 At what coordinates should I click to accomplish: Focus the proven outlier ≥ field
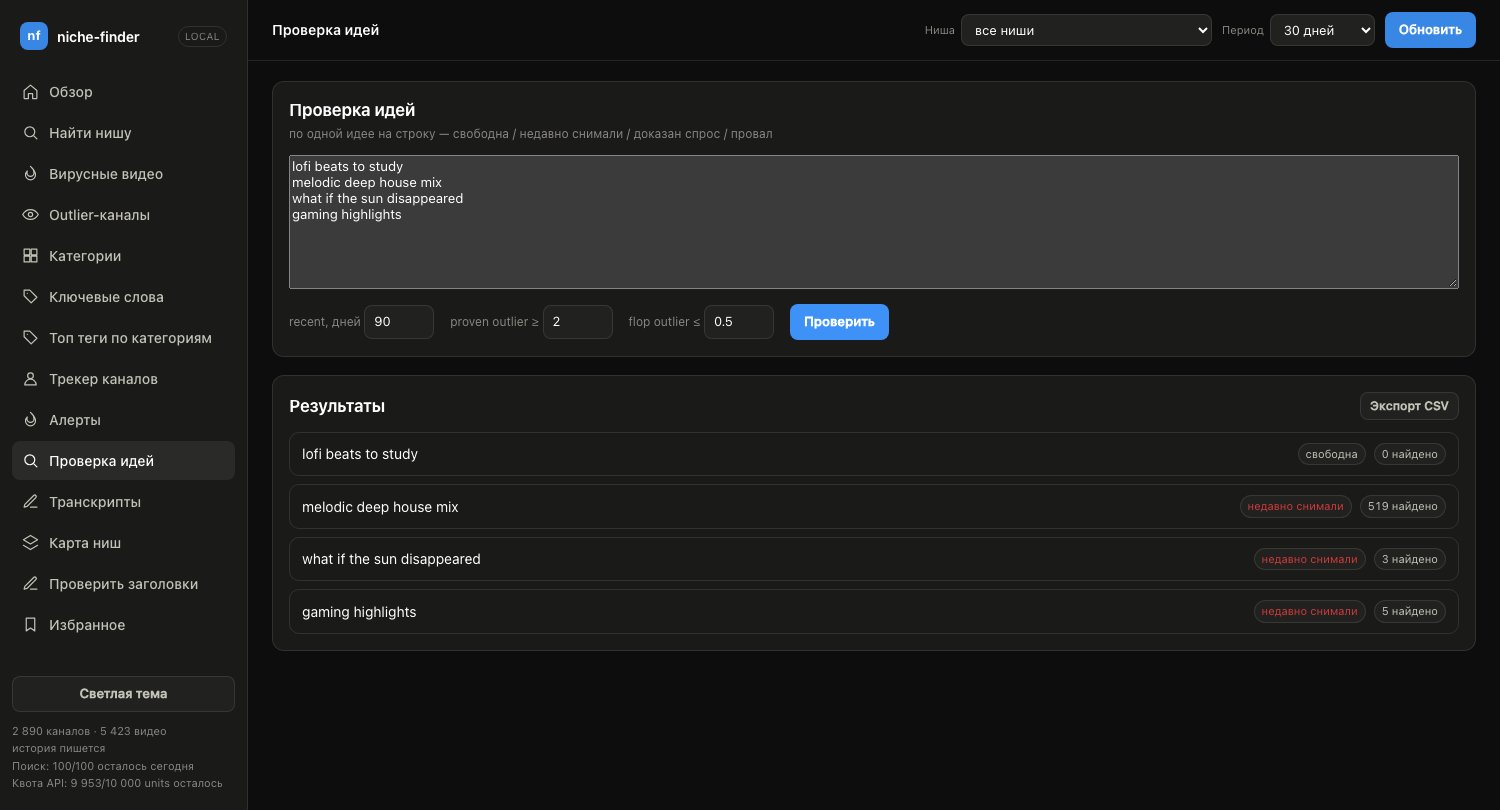click(x=578, y=322)
